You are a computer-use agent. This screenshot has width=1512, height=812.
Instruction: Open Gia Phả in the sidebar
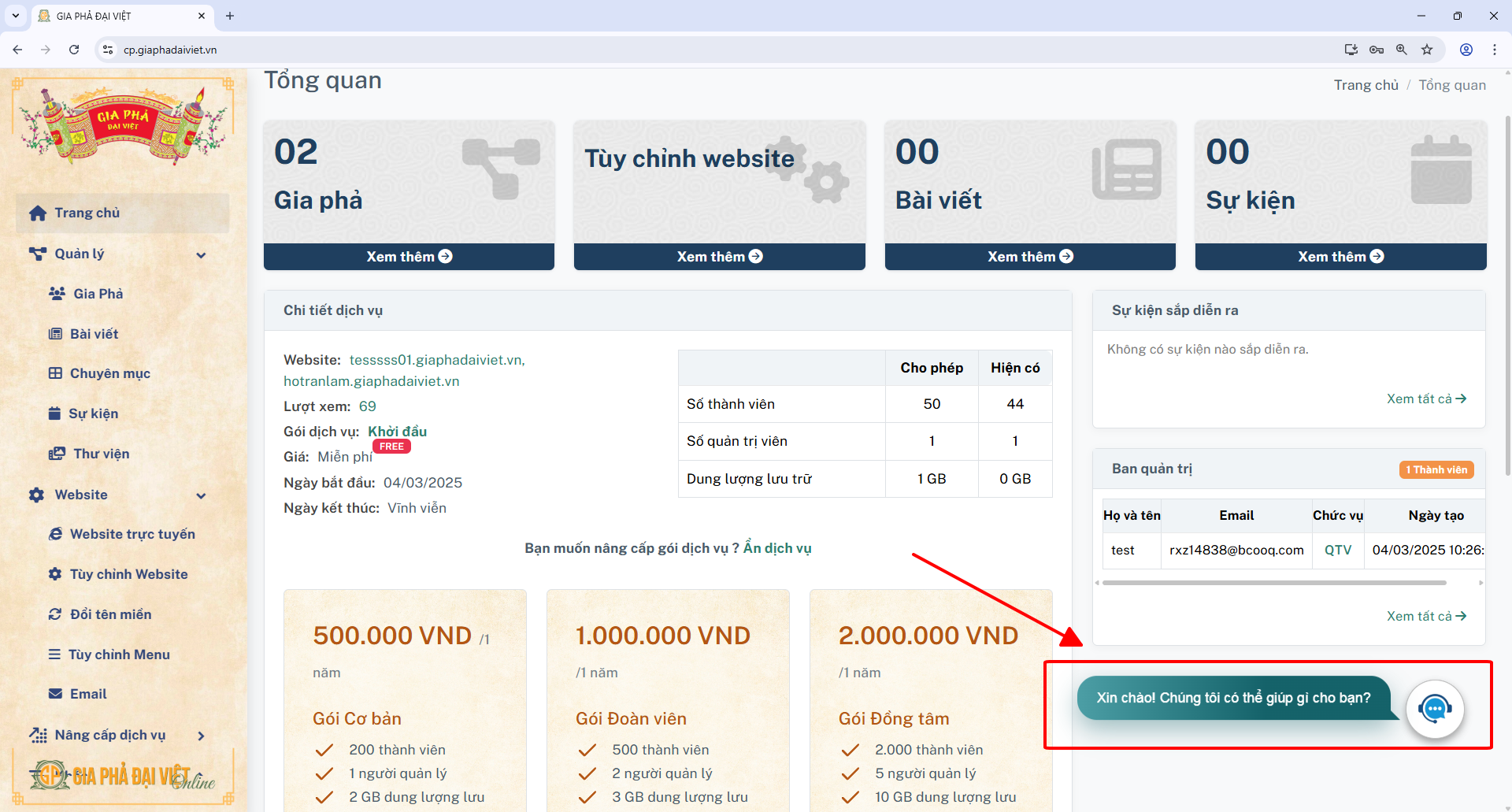click(98, 294)
